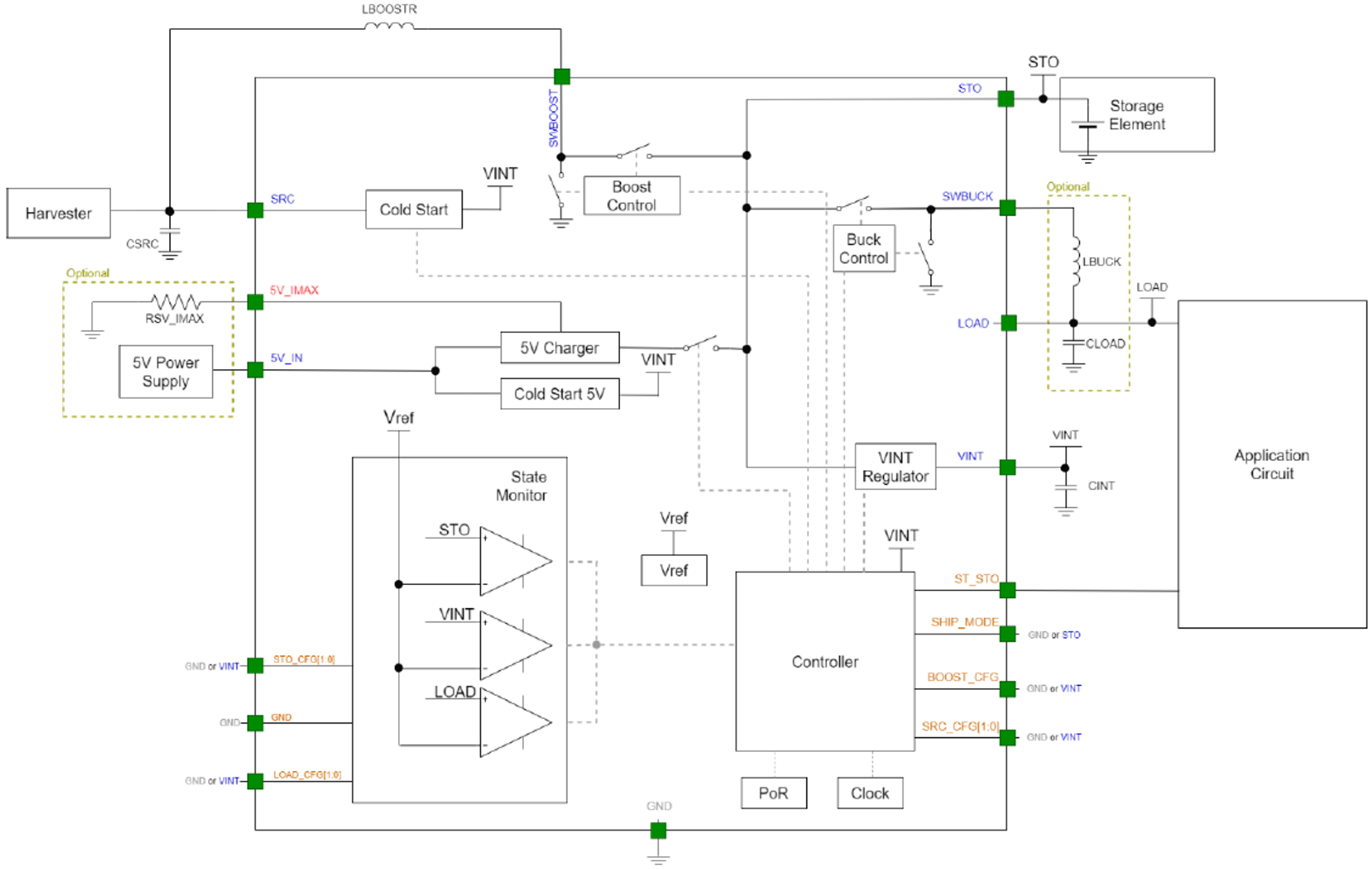Select the LBOOSTR inductor symbol
Image resolution: width=1372 pixels, height=869 pixels.
coord(389,27)
